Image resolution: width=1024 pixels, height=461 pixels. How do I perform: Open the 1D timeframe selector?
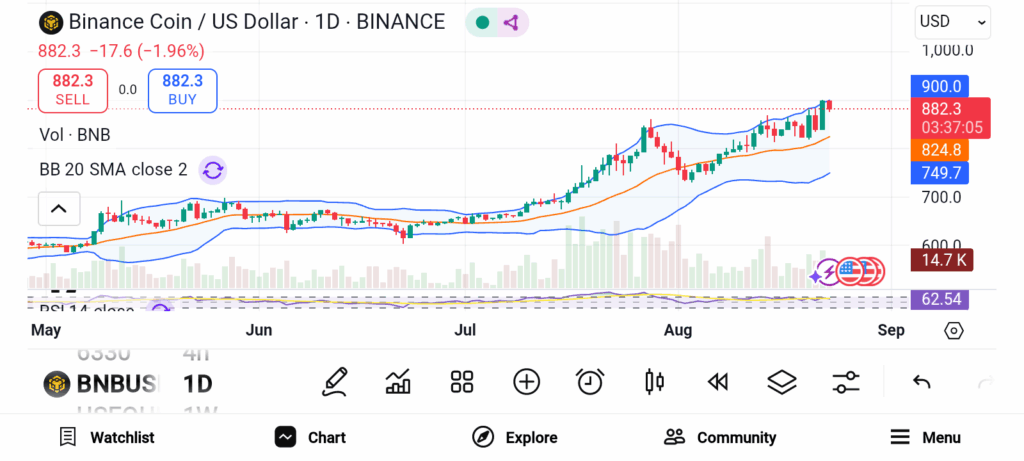(197, 383)
